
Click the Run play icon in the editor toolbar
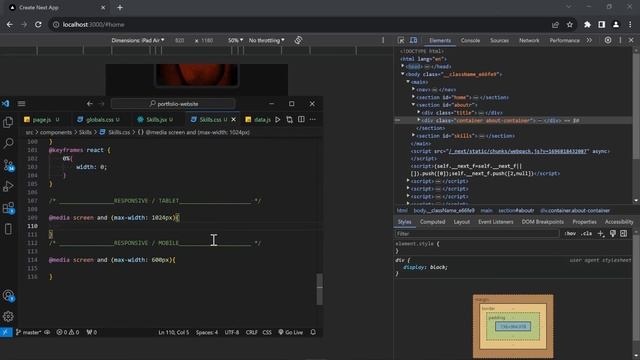pyautogui.click(x=278, y=120)
